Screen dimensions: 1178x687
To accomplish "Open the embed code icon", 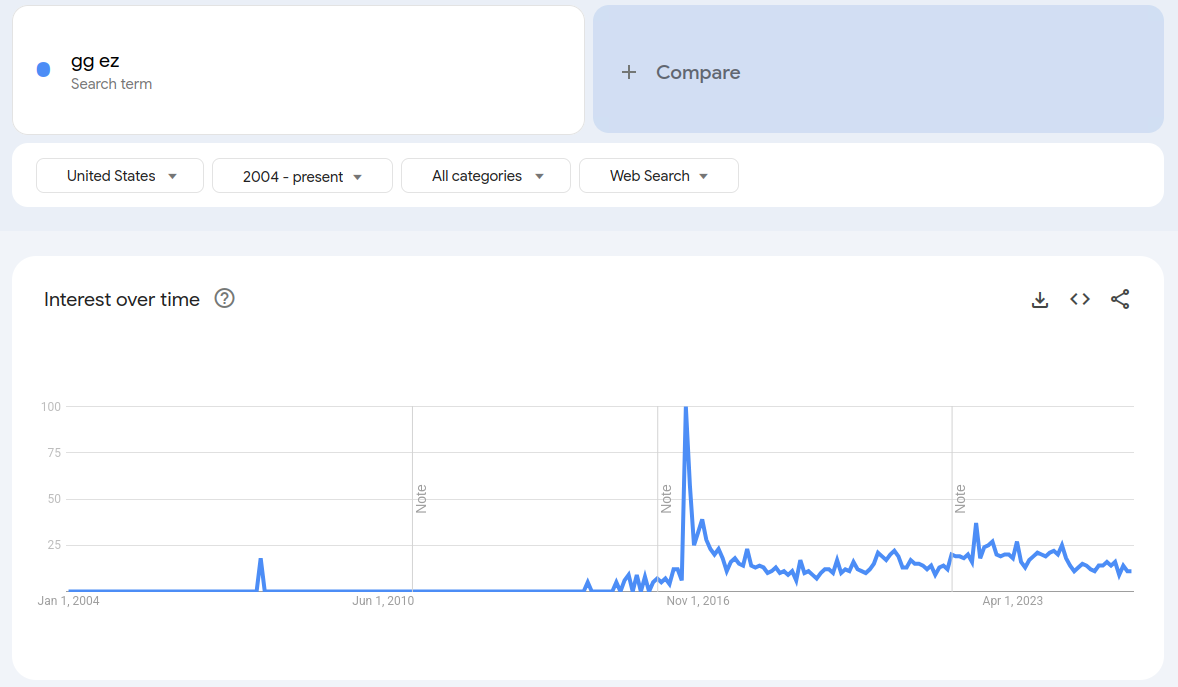I will (x=1080, y=299).
